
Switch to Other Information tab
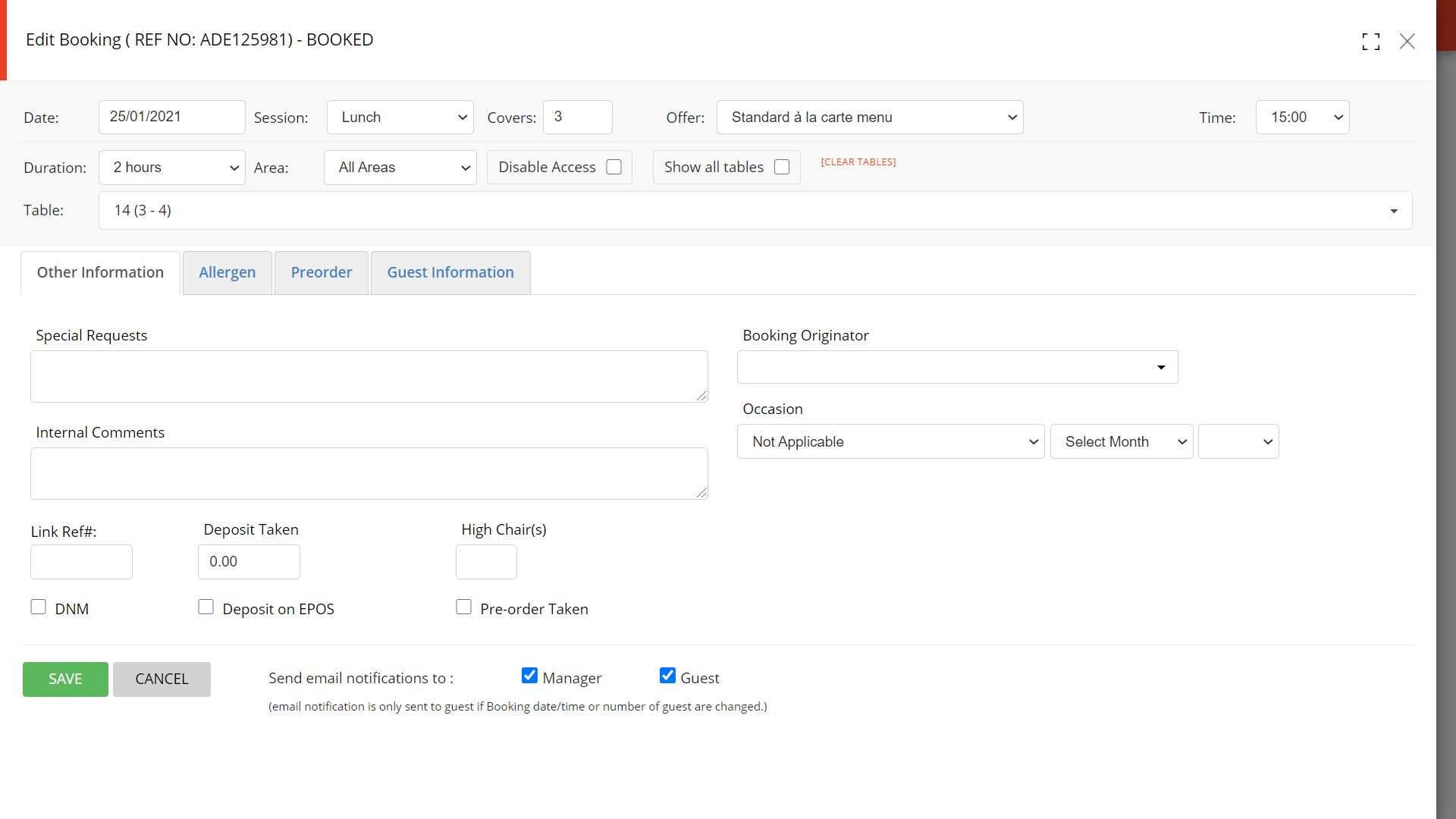coord(100,273)
